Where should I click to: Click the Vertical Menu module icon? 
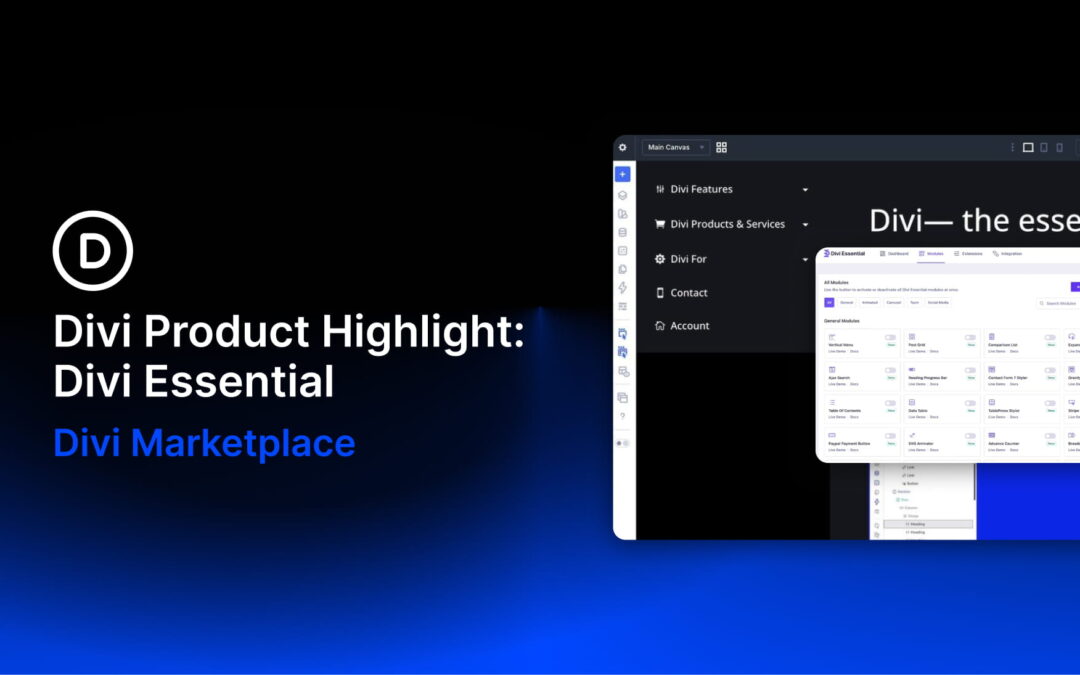(832, 337)
